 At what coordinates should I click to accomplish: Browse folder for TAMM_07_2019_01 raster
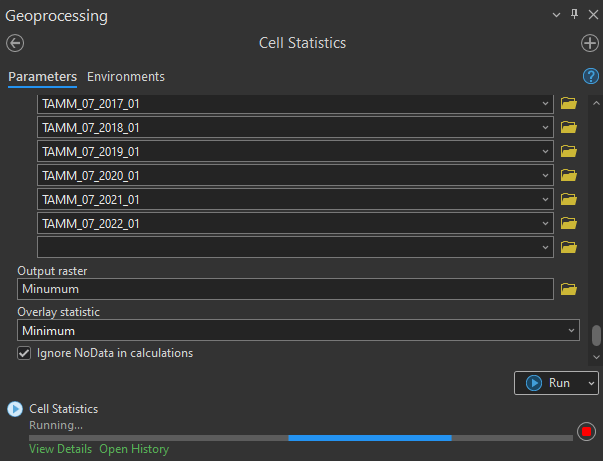point(569,151)
